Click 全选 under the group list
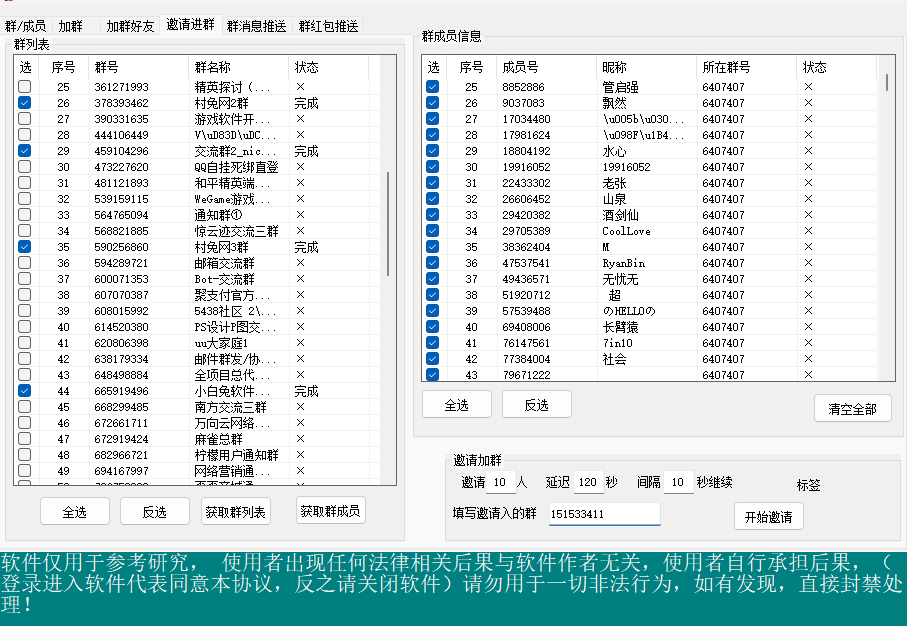The width and height of the screenshot is (907, 626). click(75, 511)
